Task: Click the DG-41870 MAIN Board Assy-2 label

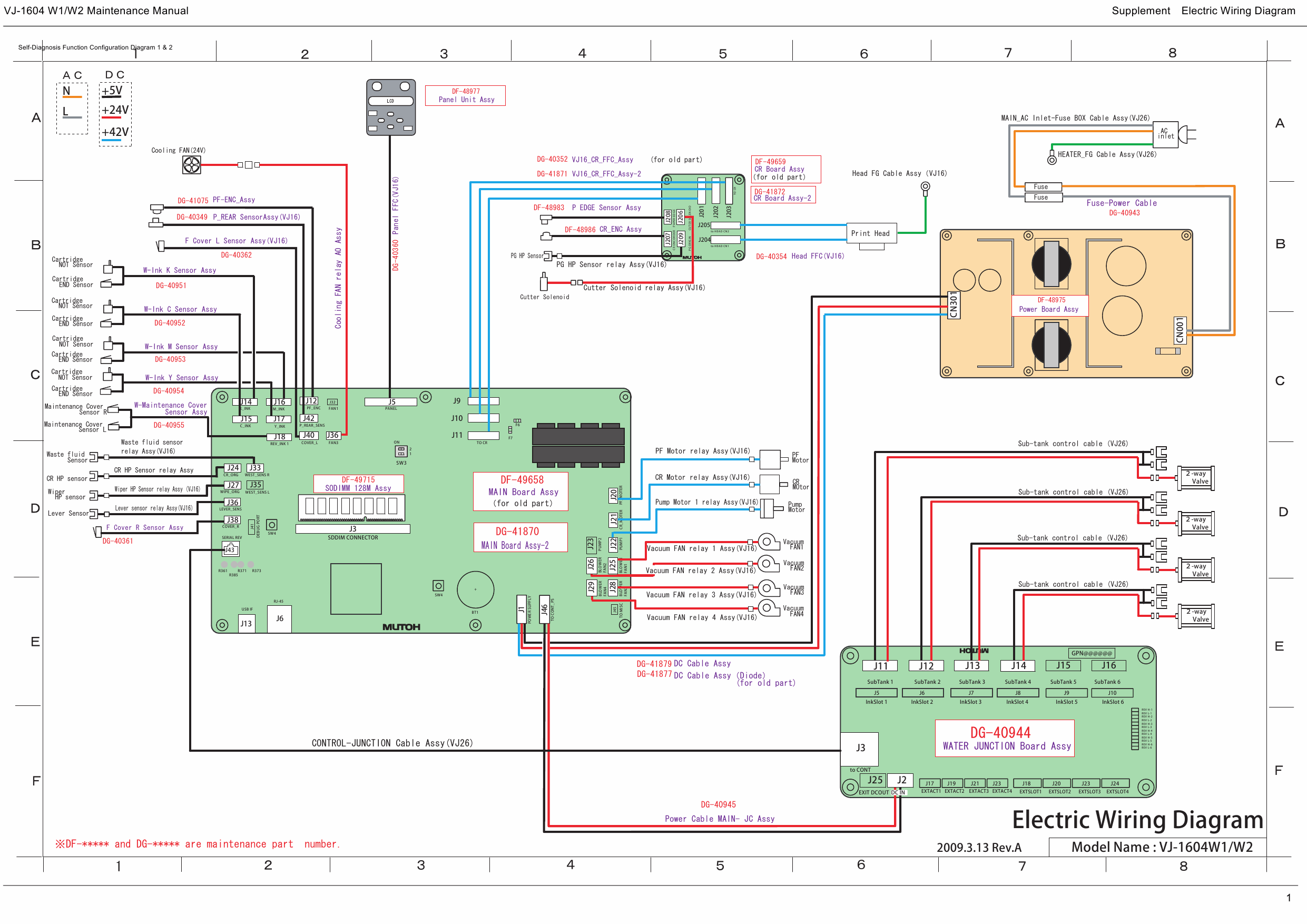Action: (521, 537)
